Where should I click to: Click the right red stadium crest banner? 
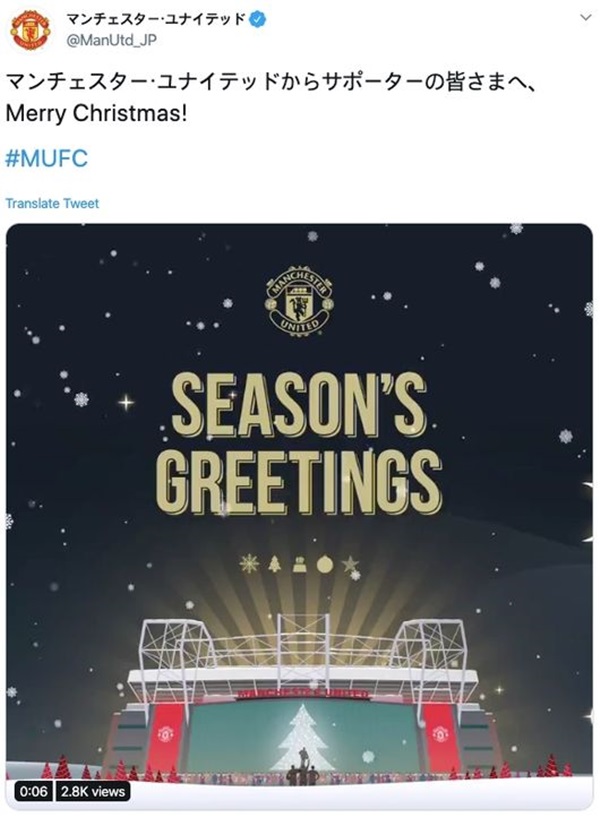click(441, 737)
